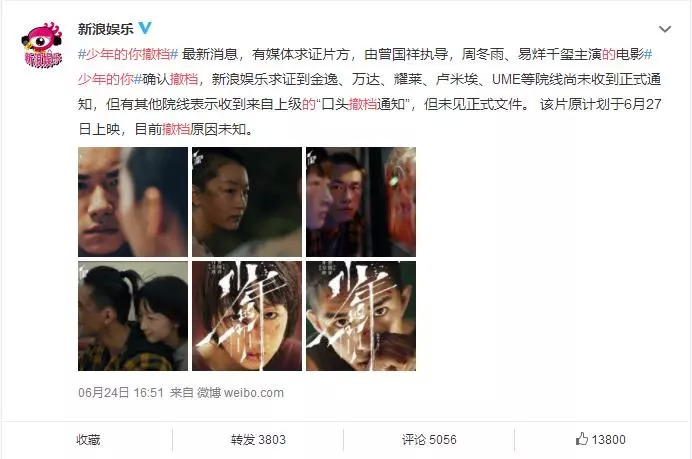Viewport: 692px width, 459px height.
Task: Like the post with thumbs-up icon
Action: click(x=582, y=439)
